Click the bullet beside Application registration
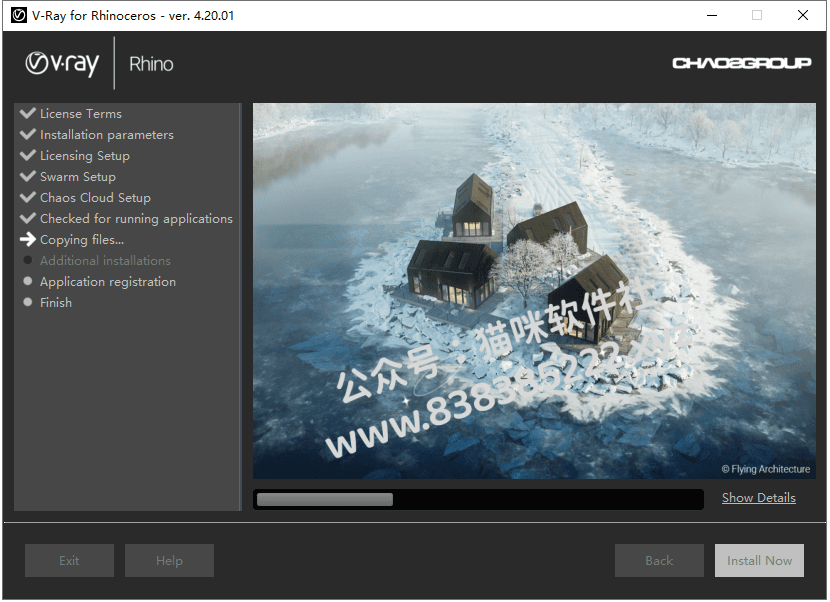This screenshot has width=830, height=602. (x=28, y=281)
